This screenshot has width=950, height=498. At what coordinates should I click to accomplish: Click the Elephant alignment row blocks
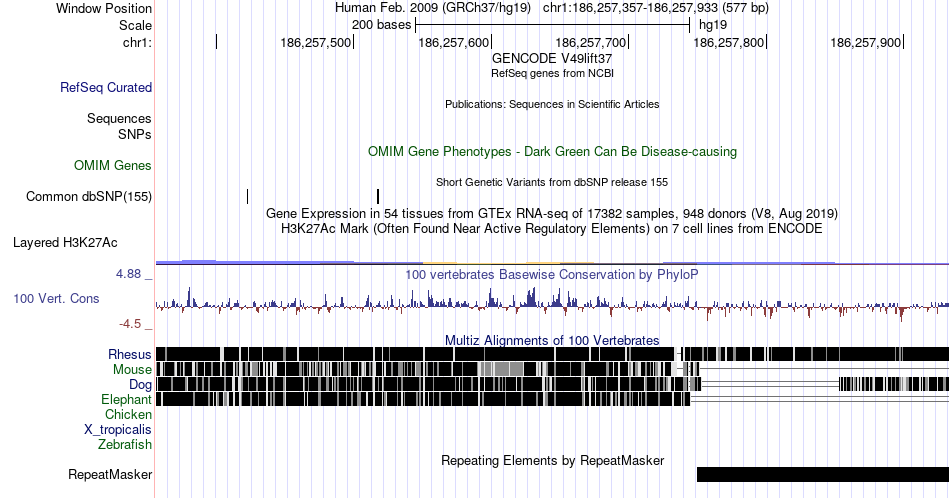(423, 399)
